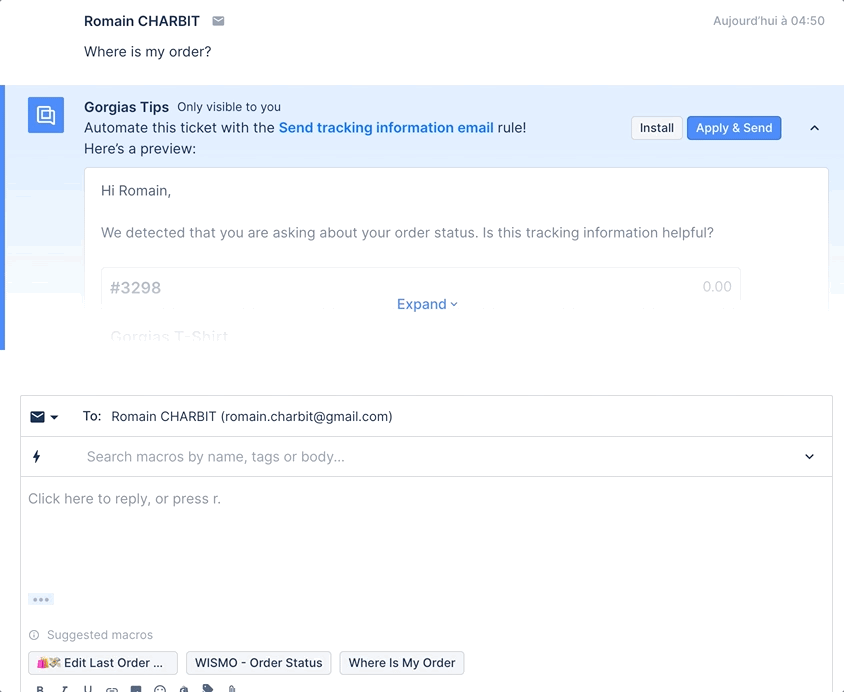Open the email channel selector icon
Image resolution: width=844 pixels, height=692 pixels.
(x=44, y=416)
